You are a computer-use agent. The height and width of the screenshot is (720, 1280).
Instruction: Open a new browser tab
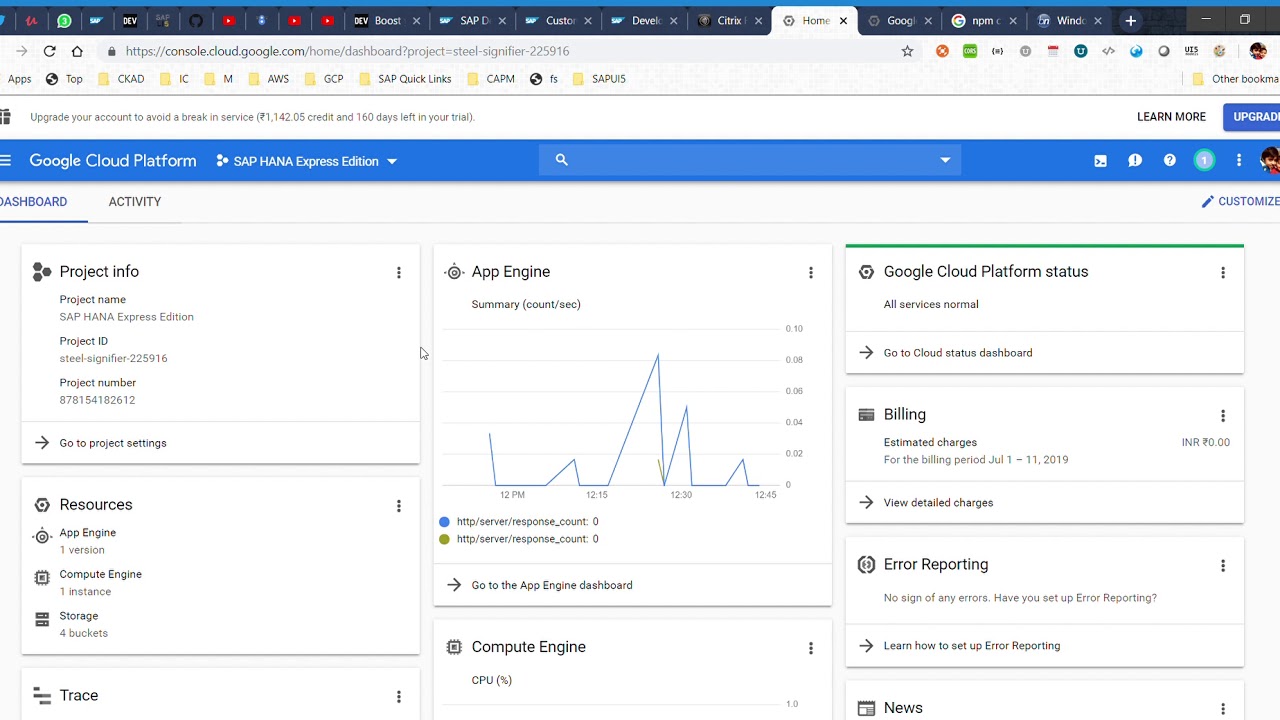1131,20
